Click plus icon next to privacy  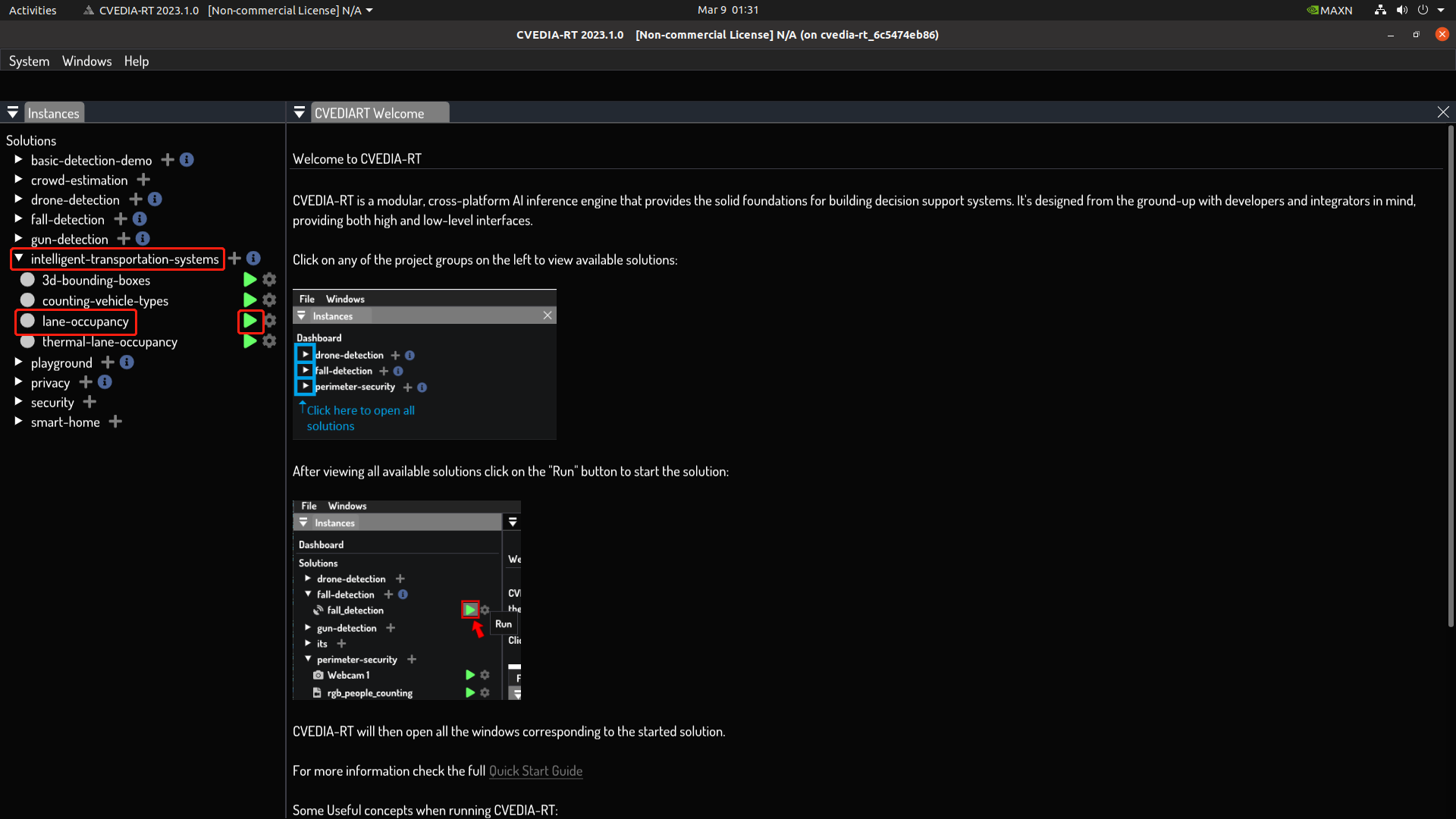86,382
